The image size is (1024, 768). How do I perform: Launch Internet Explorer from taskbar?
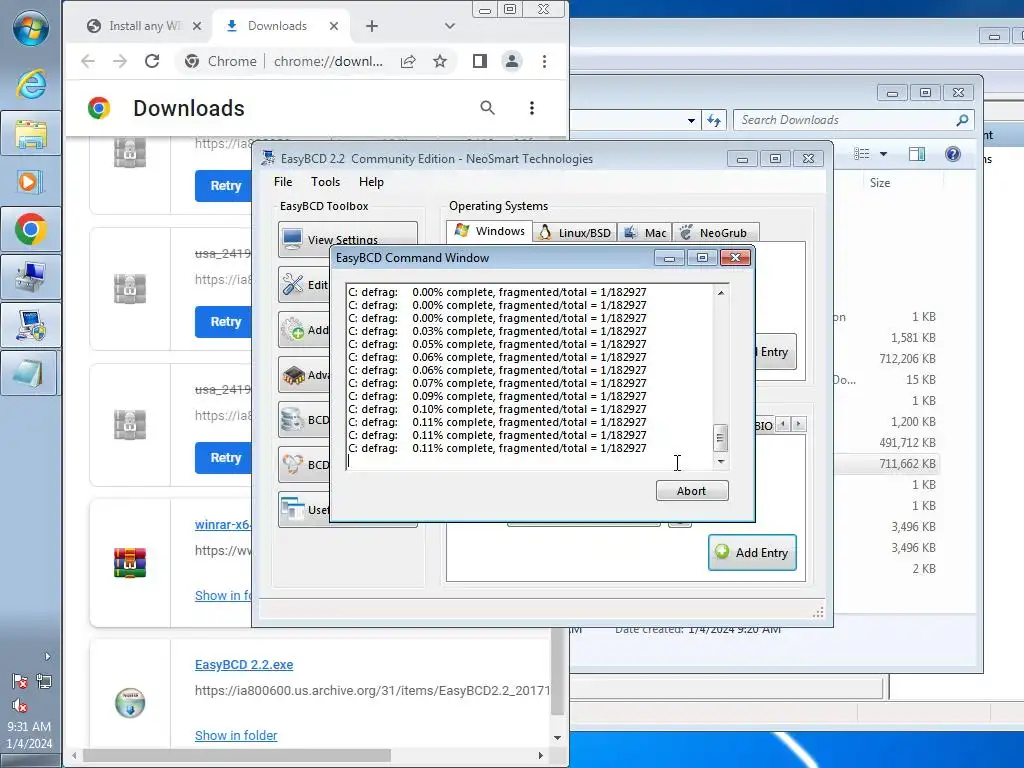coord(30,84)
